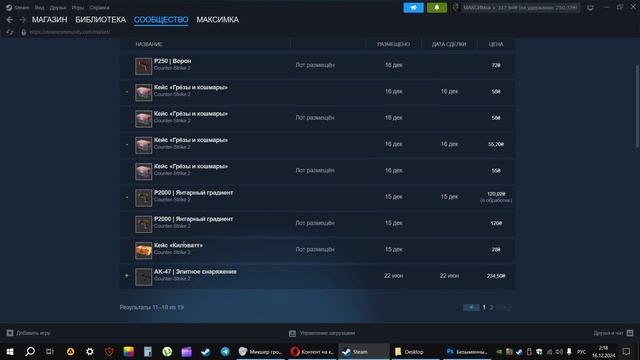This screenshot has height=360, width=640.
Task: Open the Игры menu
Action: click(x=78, y=7)
